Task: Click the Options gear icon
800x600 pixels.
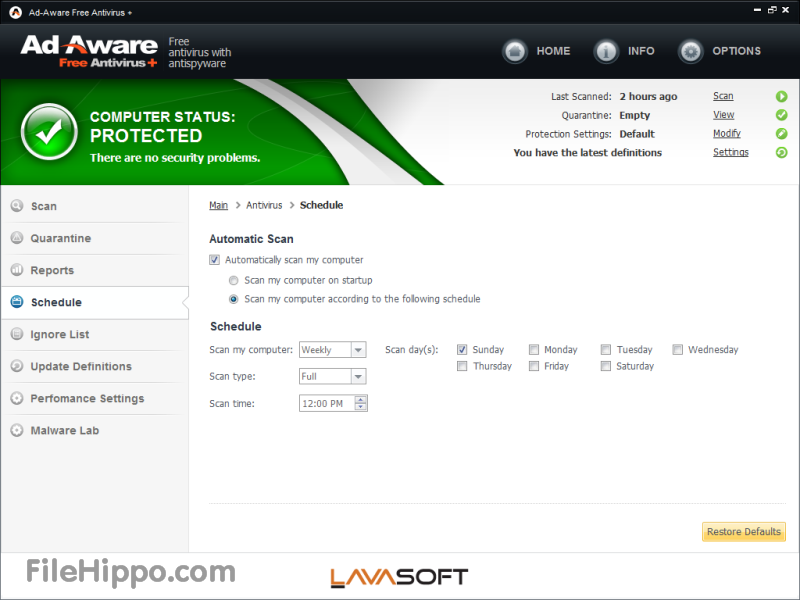Action: 691,52
